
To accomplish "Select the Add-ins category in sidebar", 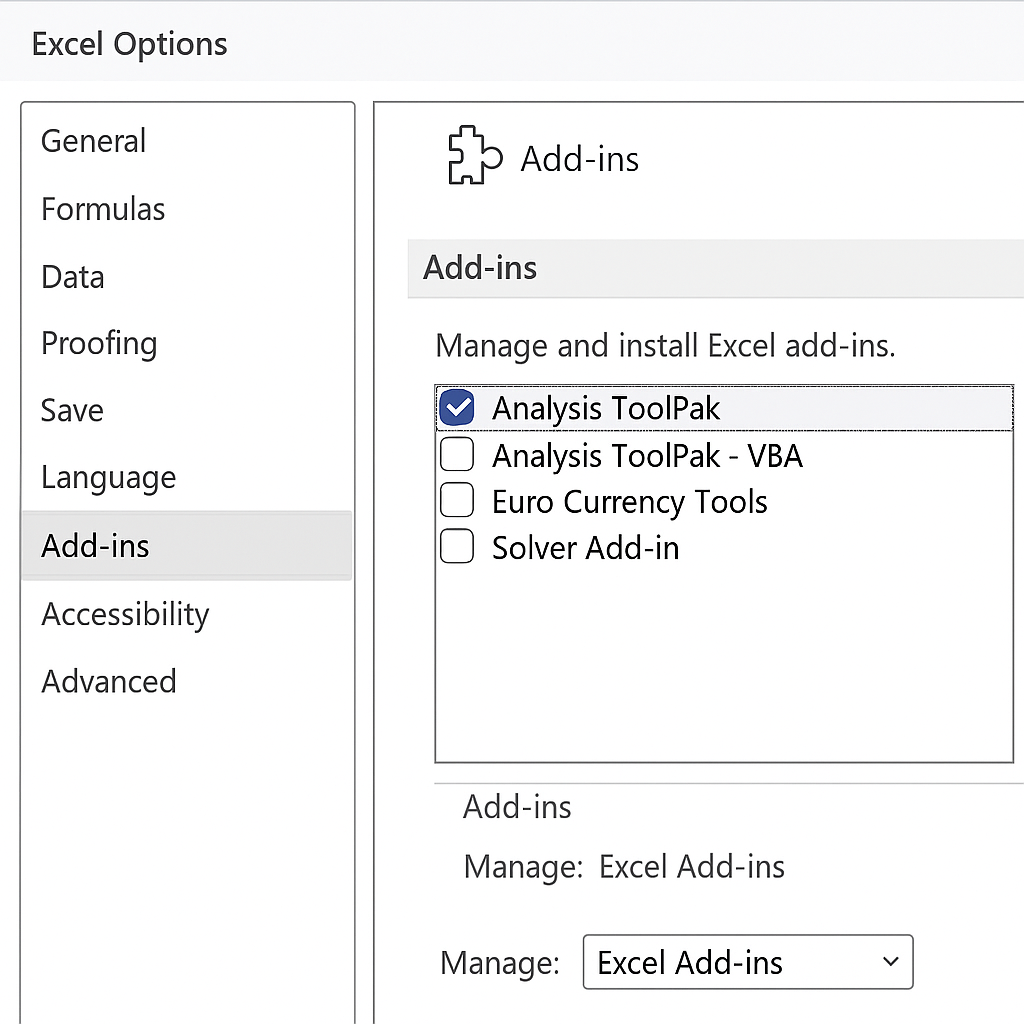I will [x=187, y=545].
